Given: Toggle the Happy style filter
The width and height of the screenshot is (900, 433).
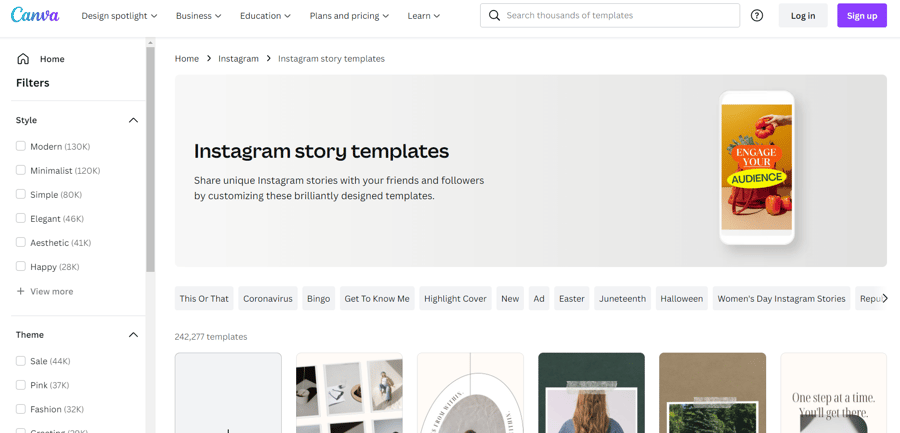Looking at the screenshot, I should tap(21, 267).
